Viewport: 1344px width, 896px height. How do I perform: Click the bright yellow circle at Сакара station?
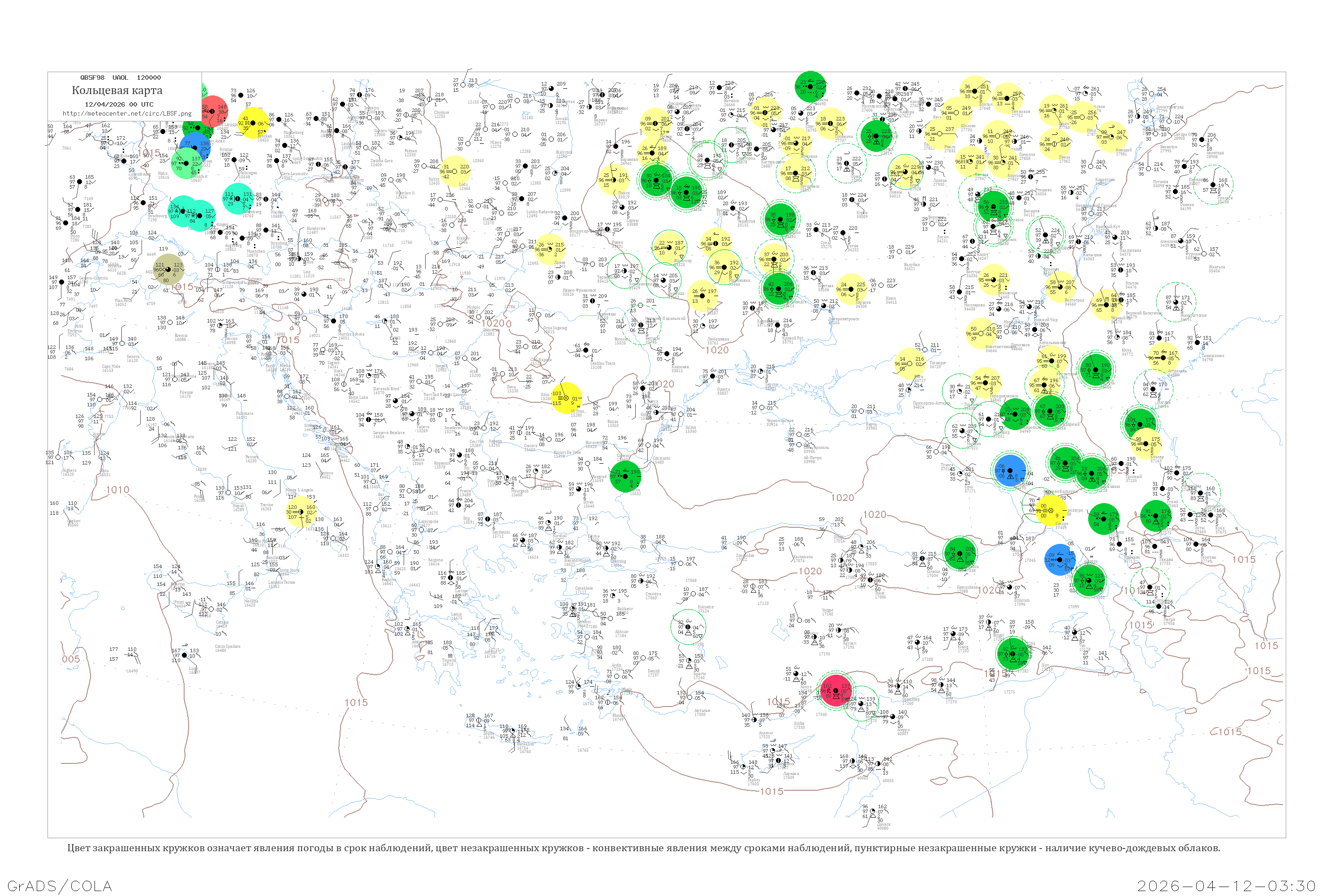click(1050, 510)
